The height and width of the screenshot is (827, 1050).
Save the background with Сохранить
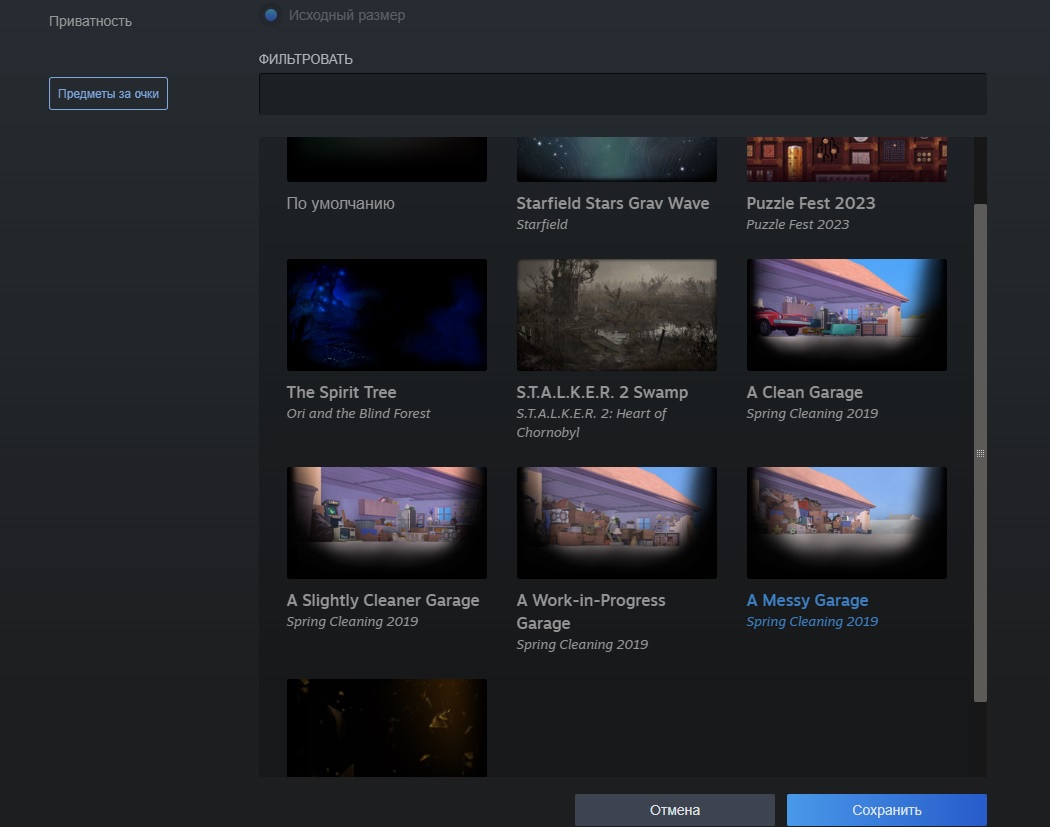[887, 810]
